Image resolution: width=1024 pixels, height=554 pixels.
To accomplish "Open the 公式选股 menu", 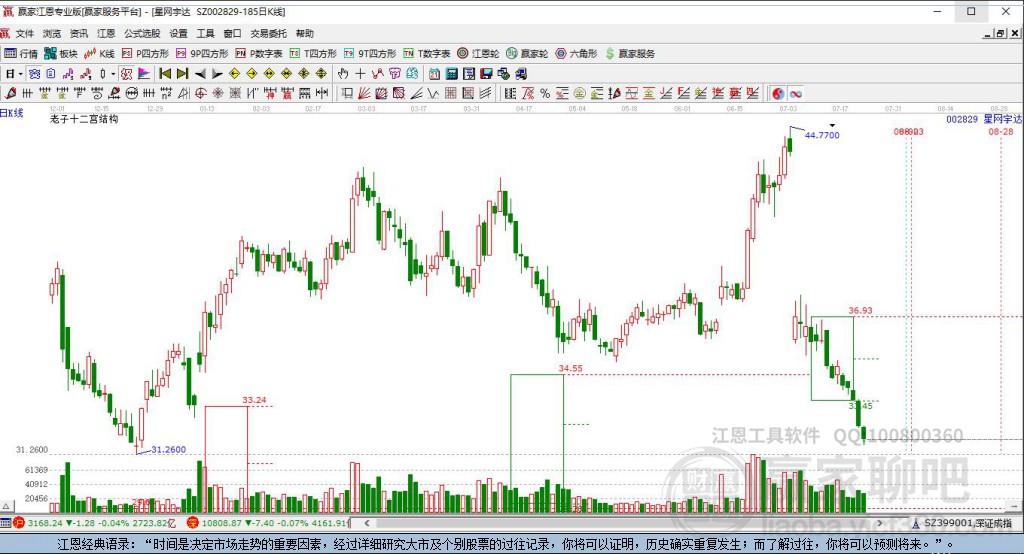I will 142,33.
